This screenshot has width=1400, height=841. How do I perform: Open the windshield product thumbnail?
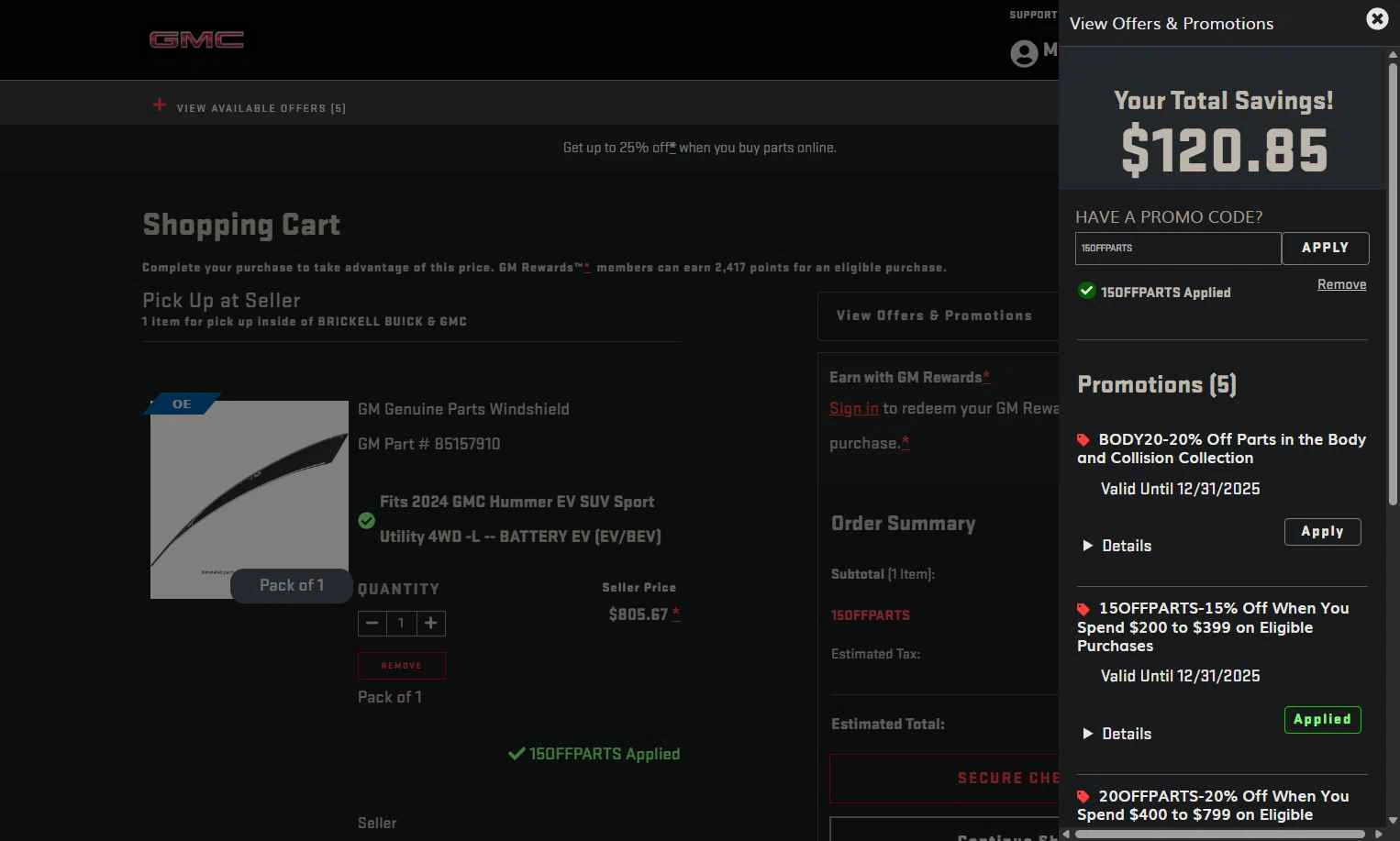(250, 500)
